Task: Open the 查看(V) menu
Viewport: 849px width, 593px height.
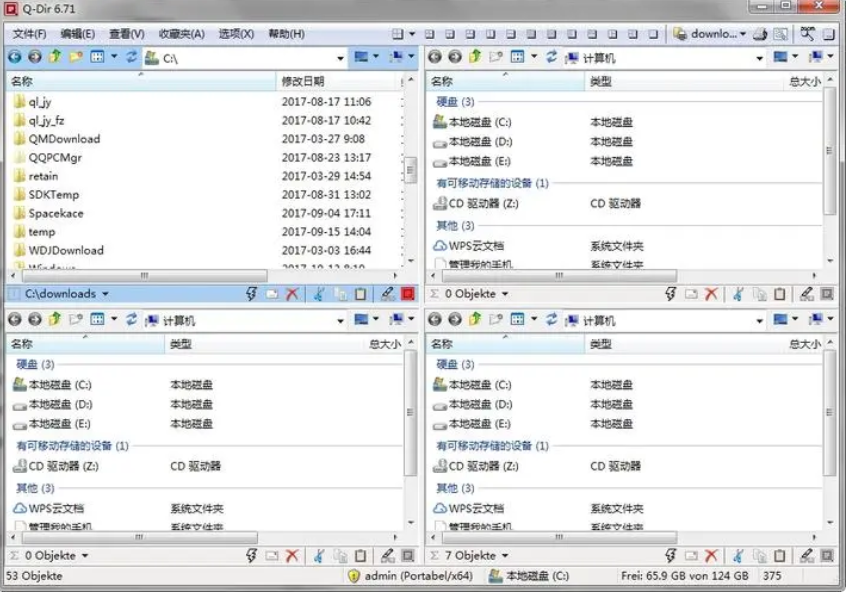Action: click(127, 34)
